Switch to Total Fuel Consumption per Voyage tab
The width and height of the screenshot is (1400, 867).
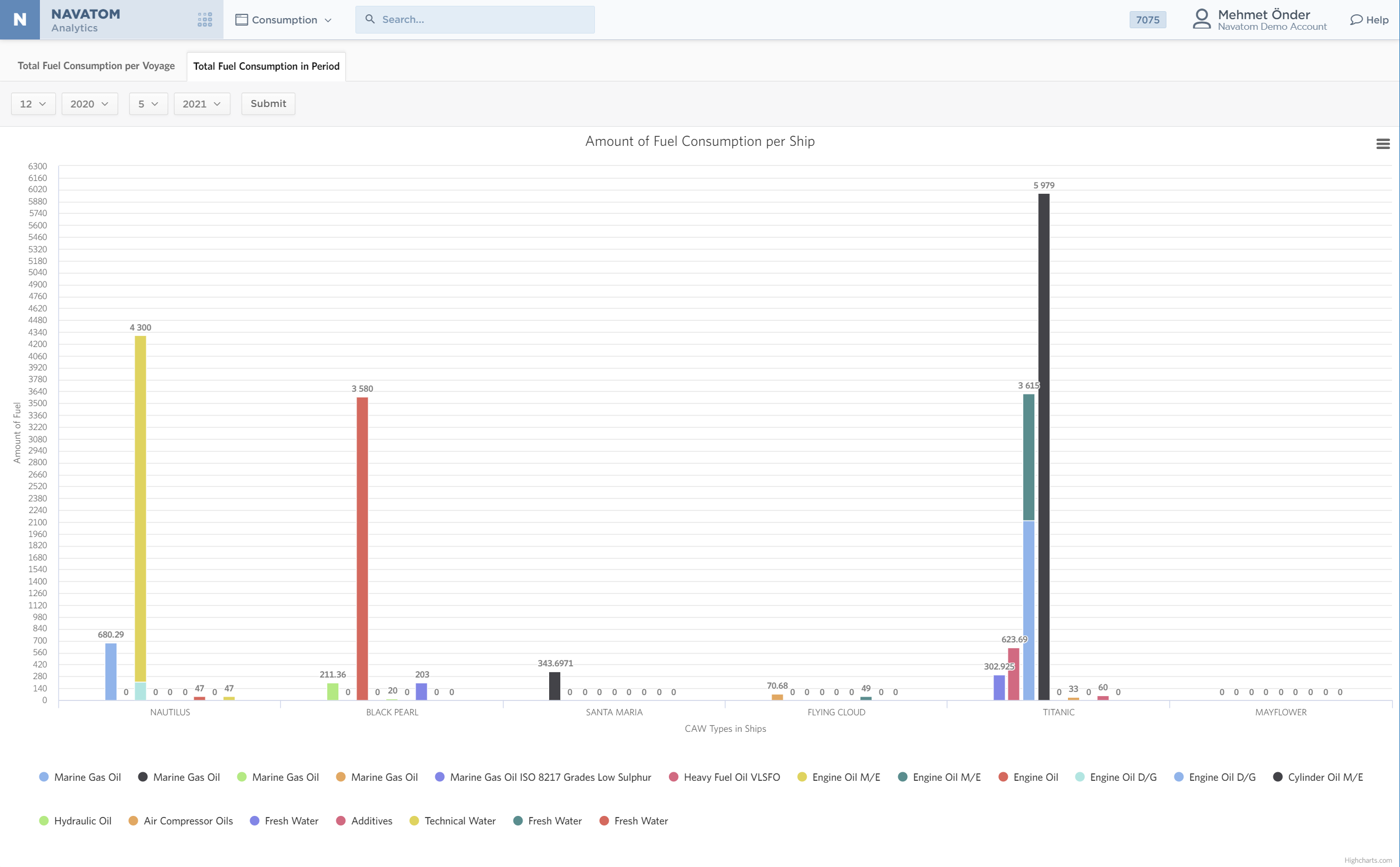click(96, 66)
